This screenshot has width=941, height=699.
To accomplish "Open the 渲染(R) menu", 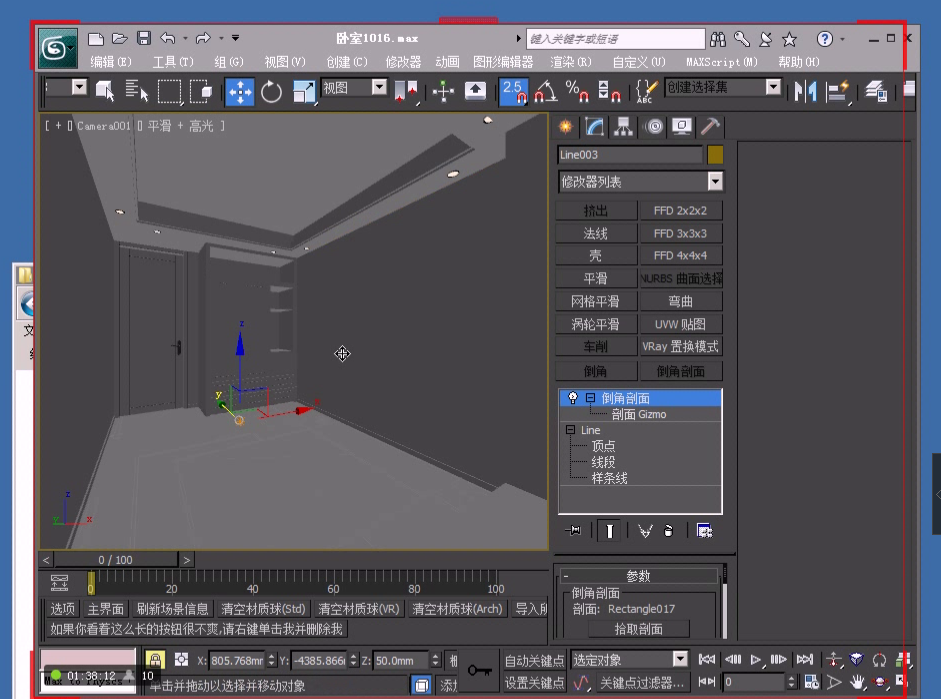I will click(571, 62).
